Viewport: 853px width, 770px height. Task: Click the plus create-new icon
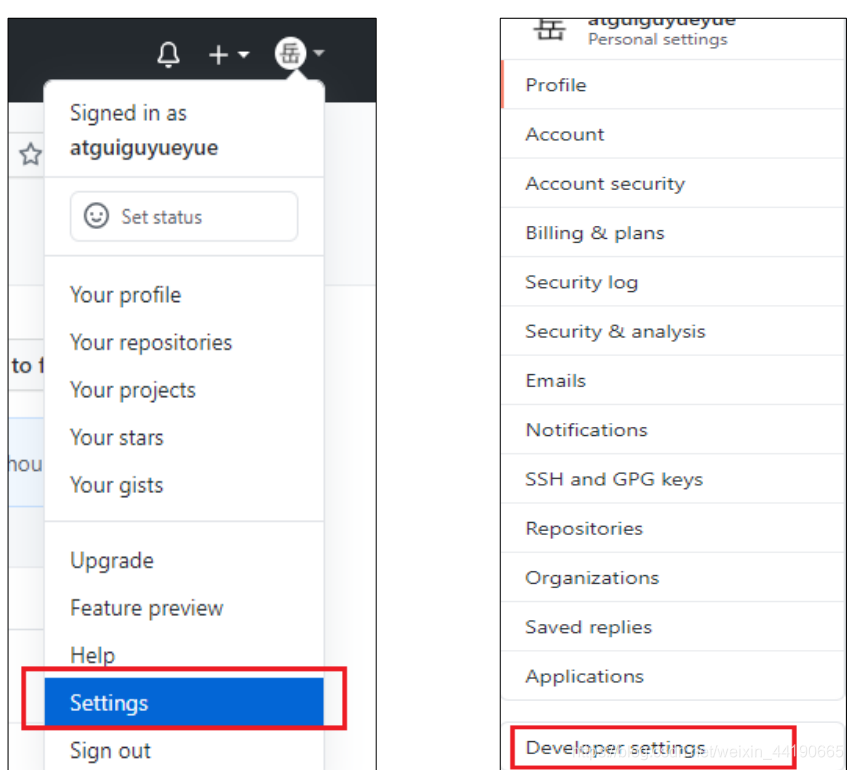click(x=218, y=54)
